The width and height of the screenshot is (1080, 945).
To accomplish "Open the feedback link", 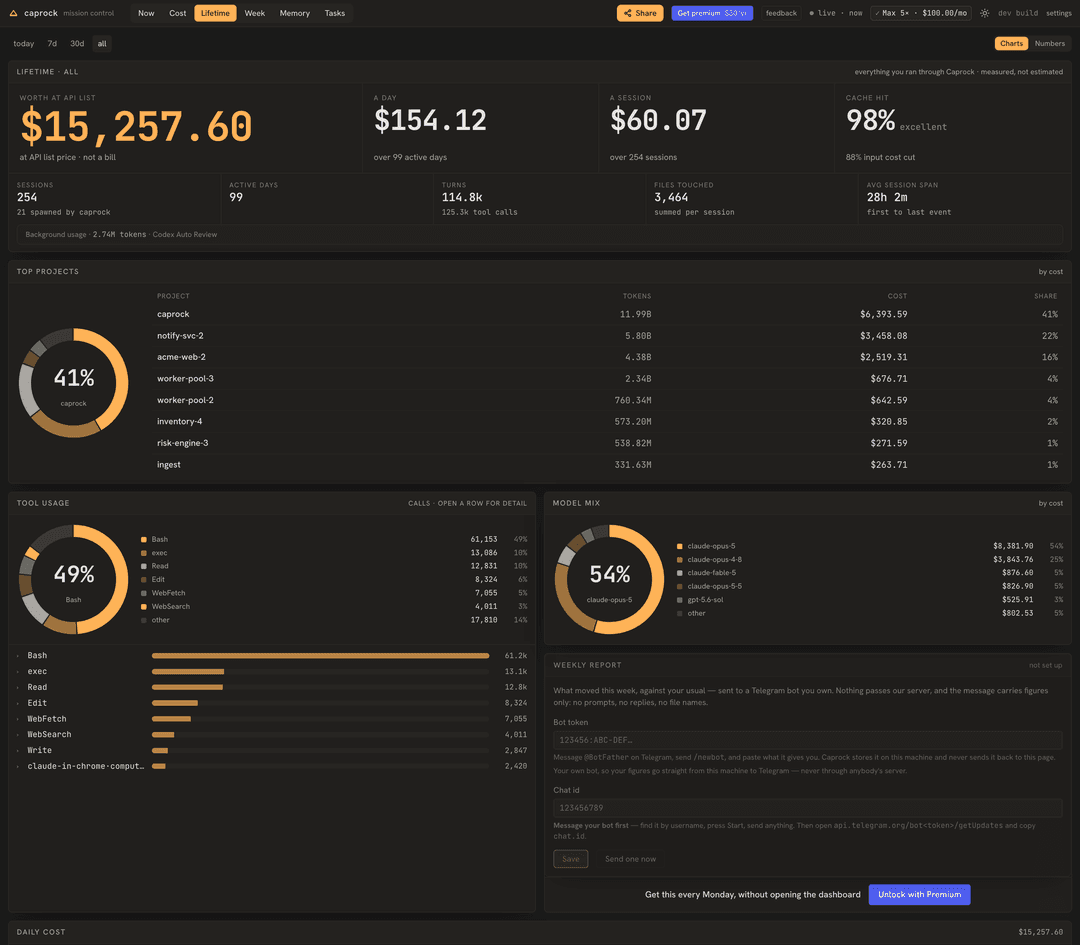I will 781,13.
